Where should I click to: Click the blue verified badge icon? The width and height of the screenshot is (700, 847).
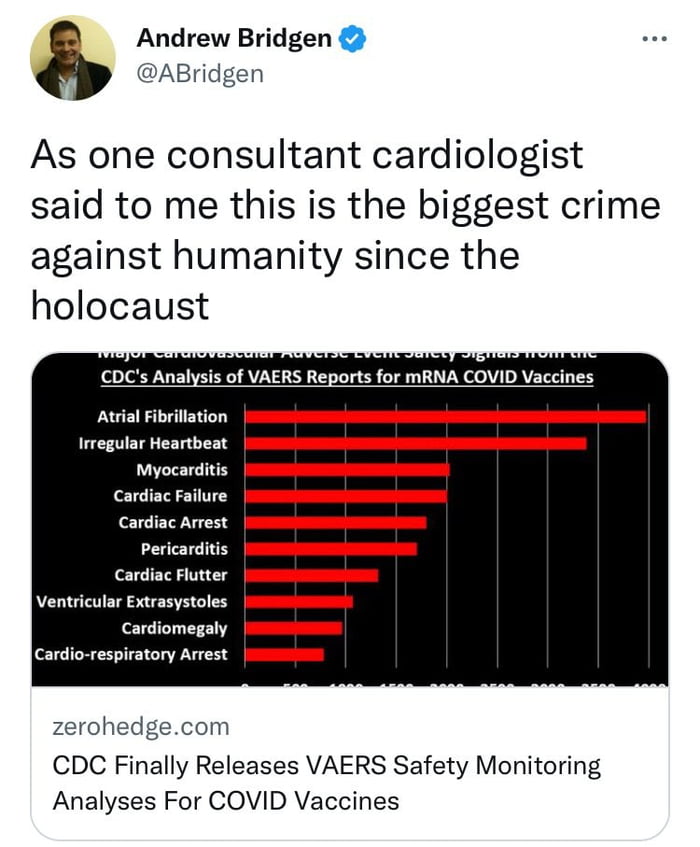point(352,39)
